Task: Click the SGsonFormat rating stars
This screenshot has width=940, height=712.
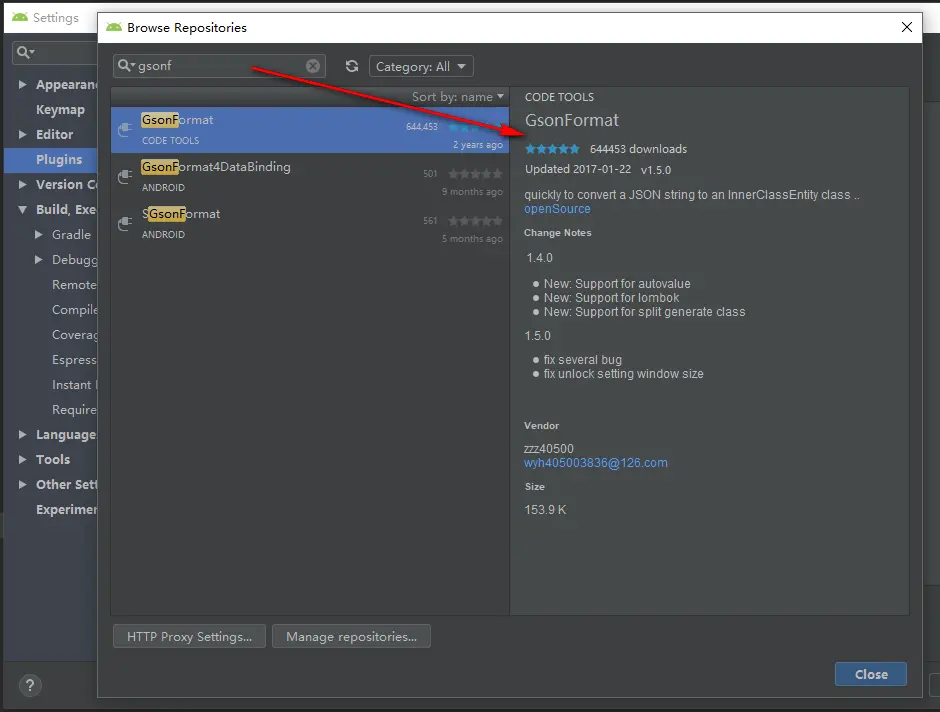Action: [475, 221]
